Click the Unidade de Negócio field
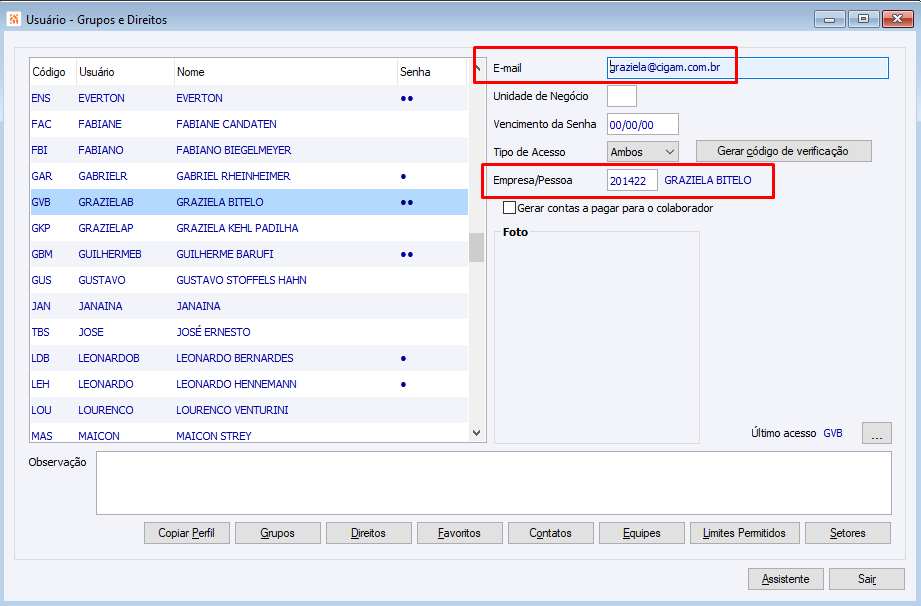This screenshot has height=606, width=921. [x=621, y=96]
